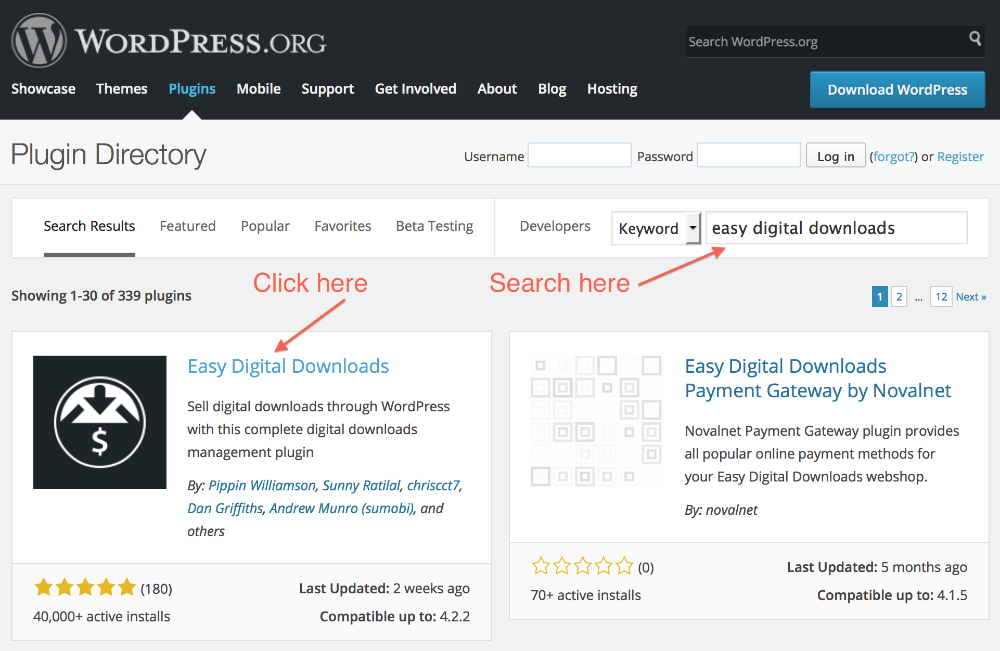Click the plugin search field containing easy digital downloads
This screenshot has width=1000, height=651.
pos(836,228)
